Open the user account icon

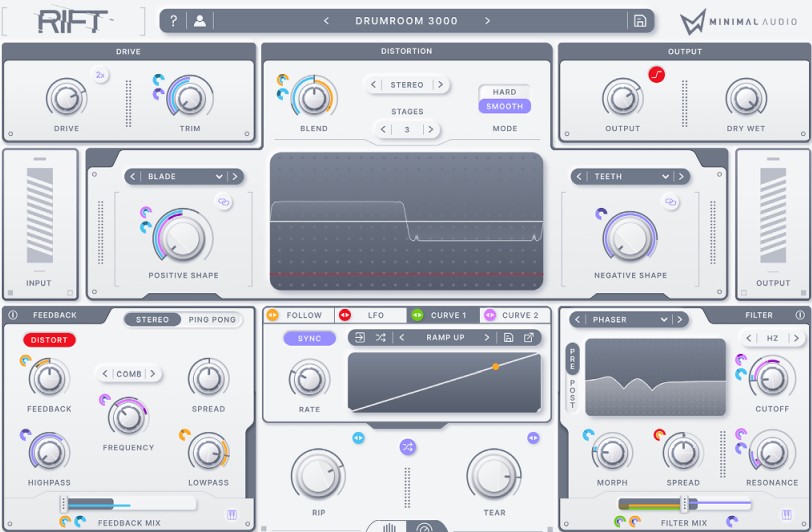coord(200,21)
